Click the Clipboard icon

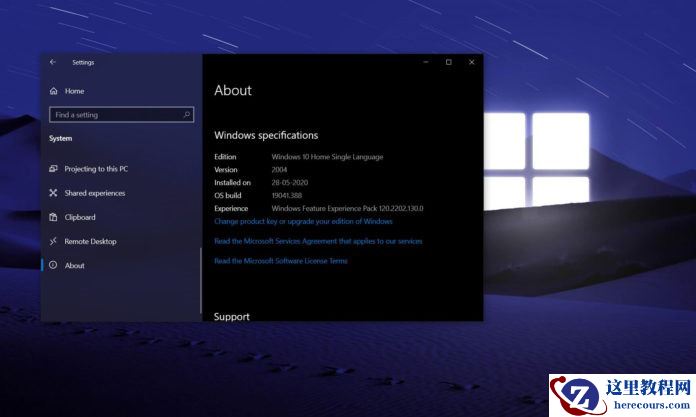[53, 217]
